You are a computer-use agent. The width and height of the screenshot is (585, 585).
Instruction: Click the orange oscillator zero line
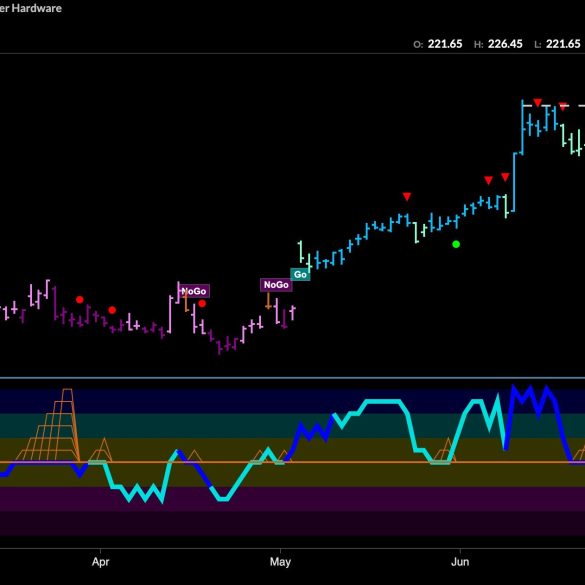pos(292,462)
